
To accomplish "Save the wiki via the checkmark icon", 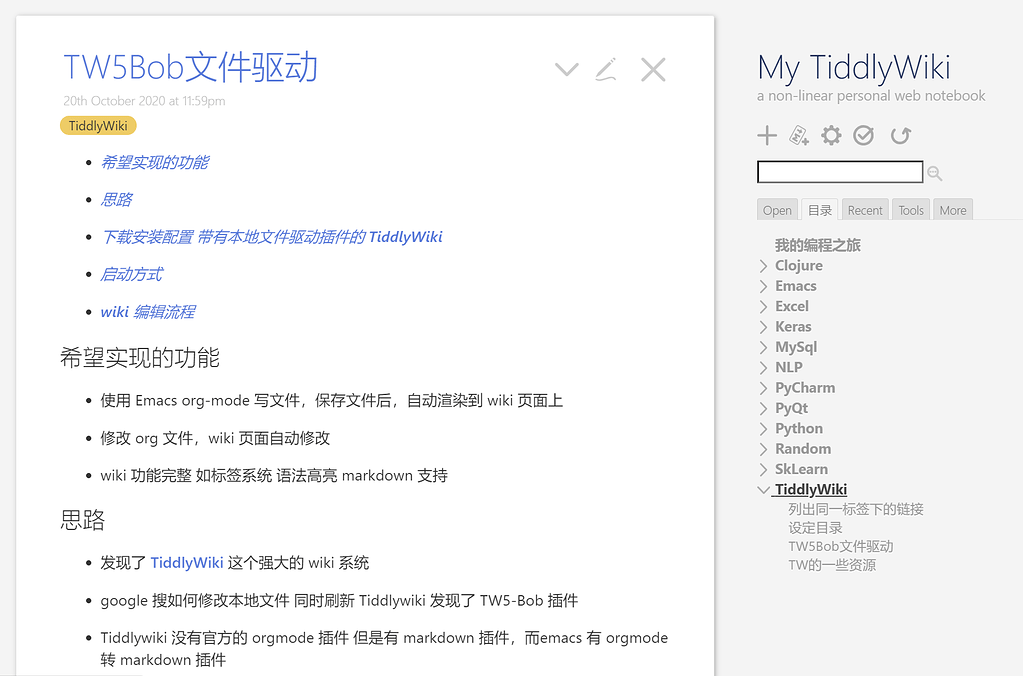I will pyautogui.click(x=862, y=135).
